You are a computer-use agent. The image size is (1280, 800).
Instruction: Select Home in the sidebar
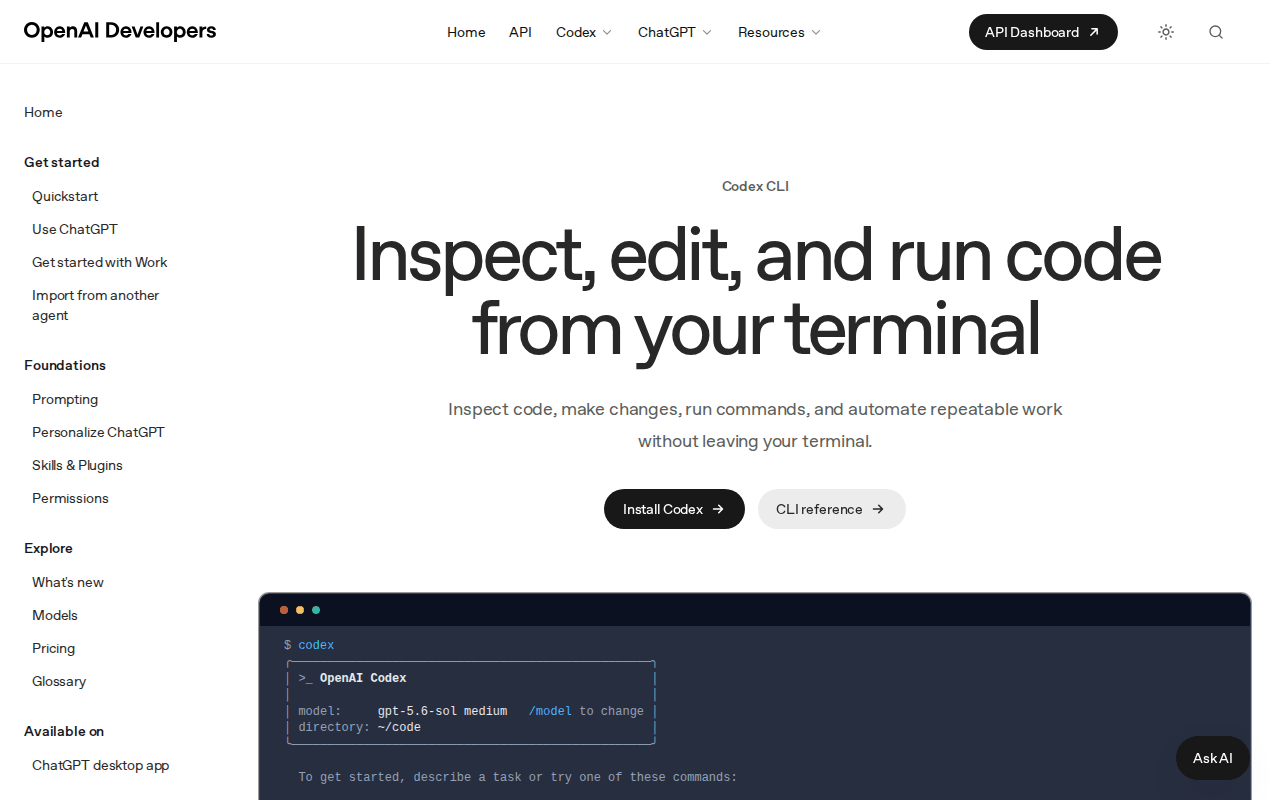pos(43,112)
